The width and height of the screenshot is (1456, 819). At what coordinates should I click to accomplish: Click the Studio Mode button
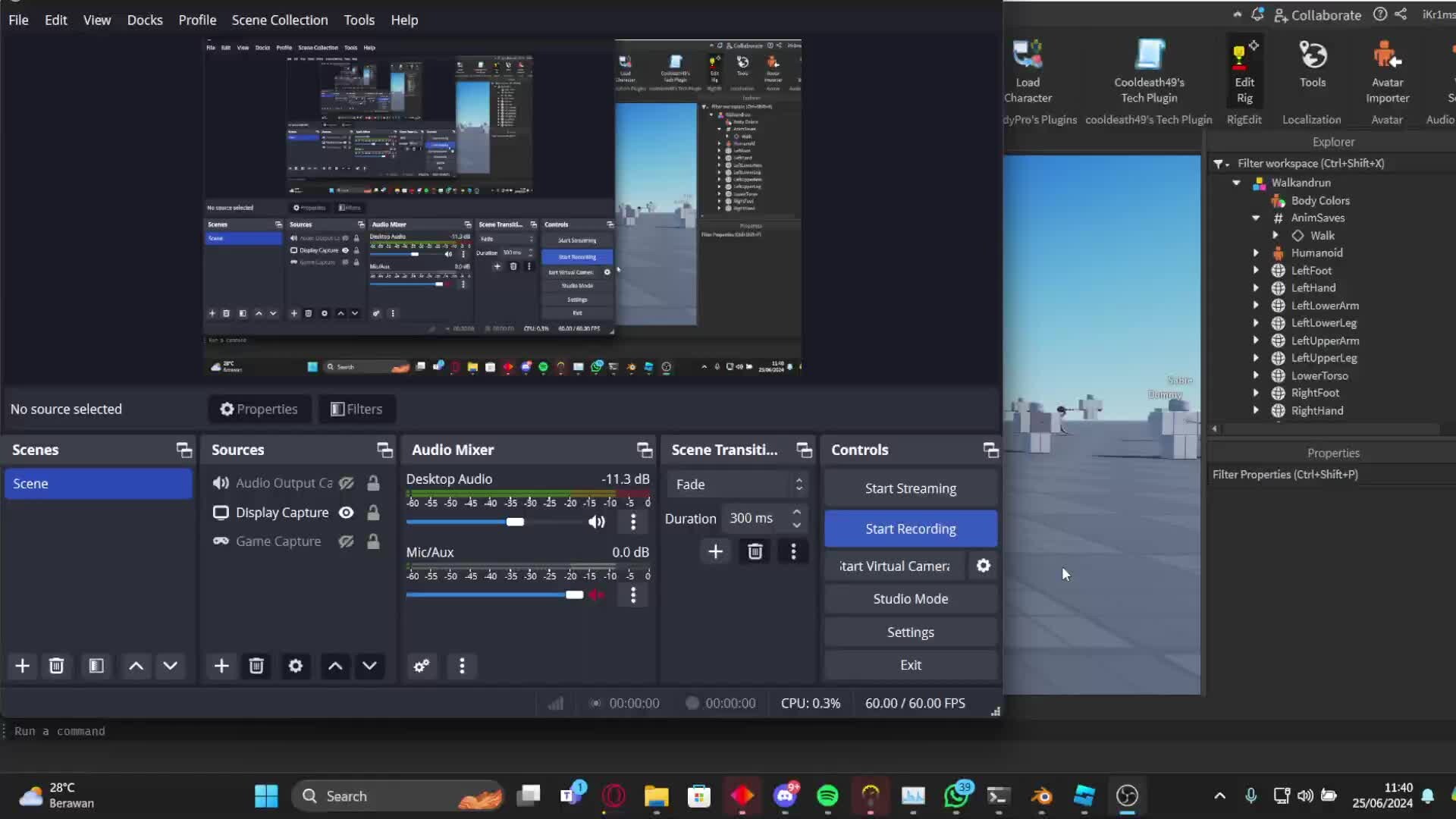point(910,599)
